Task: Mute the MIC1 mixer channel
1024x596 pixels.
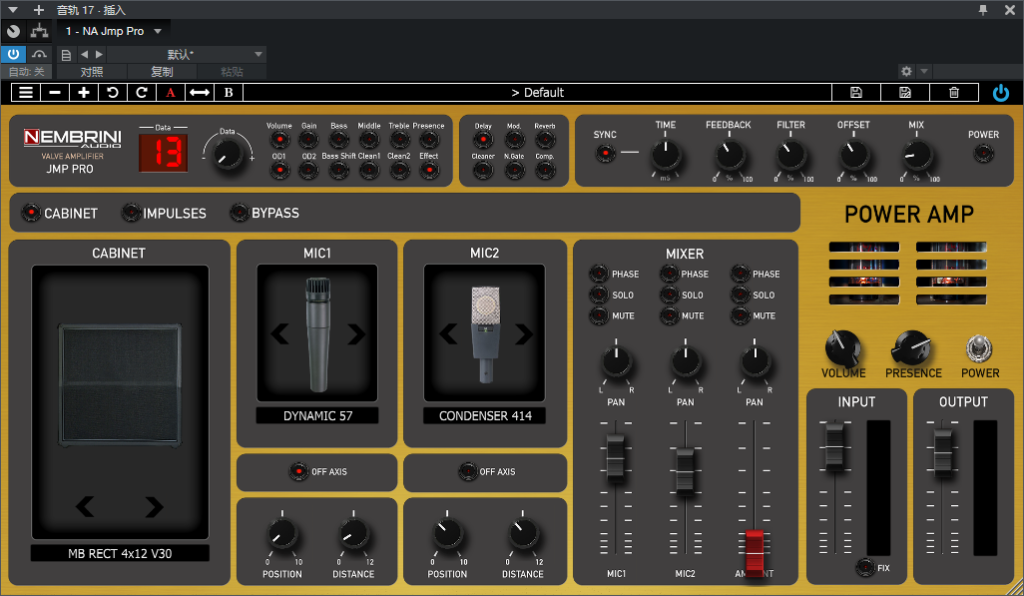Action: coord(598,315)
